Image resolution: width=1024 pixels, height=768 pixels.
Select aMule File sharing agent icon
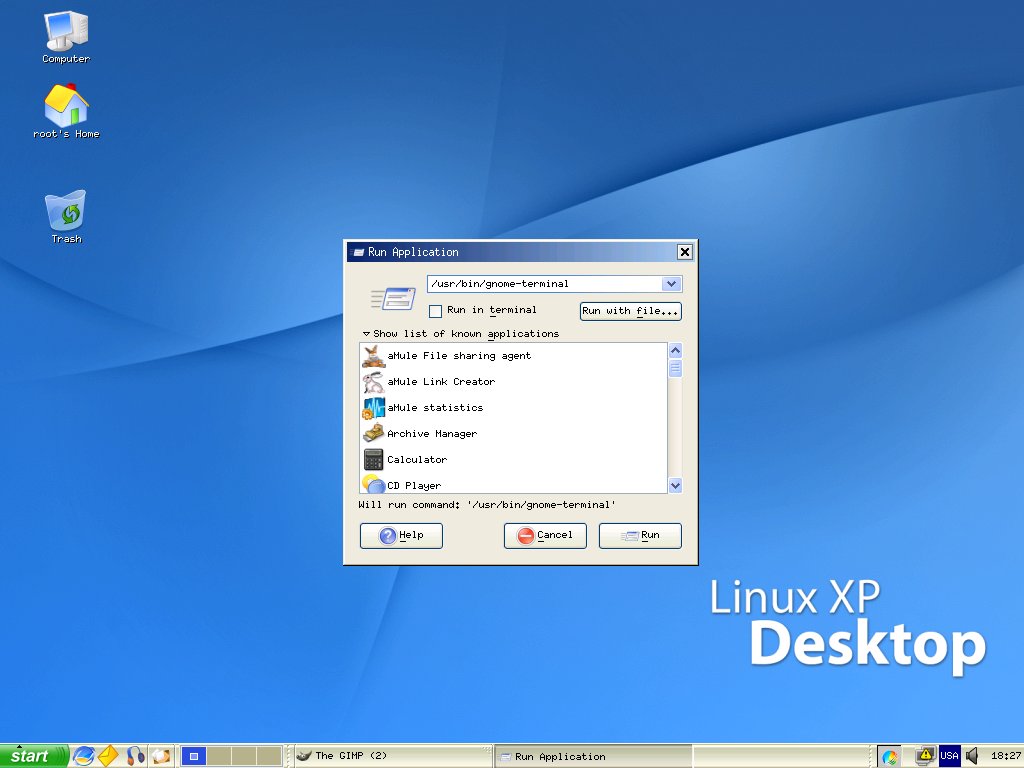pyautogui.click(x=373, y=356)
